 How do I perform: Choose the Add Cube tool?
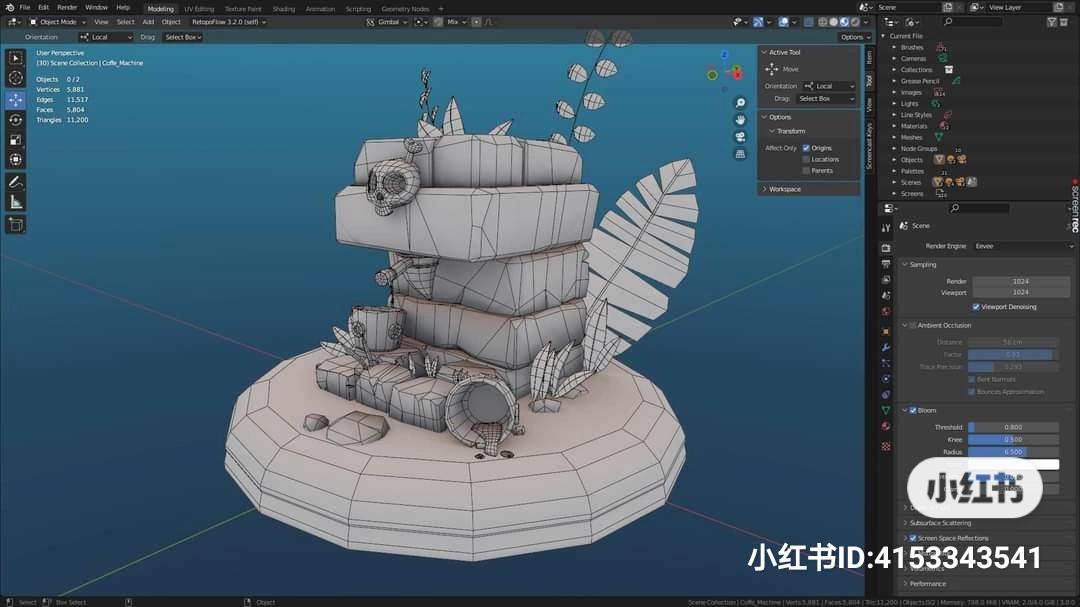[x=16, y=225]
